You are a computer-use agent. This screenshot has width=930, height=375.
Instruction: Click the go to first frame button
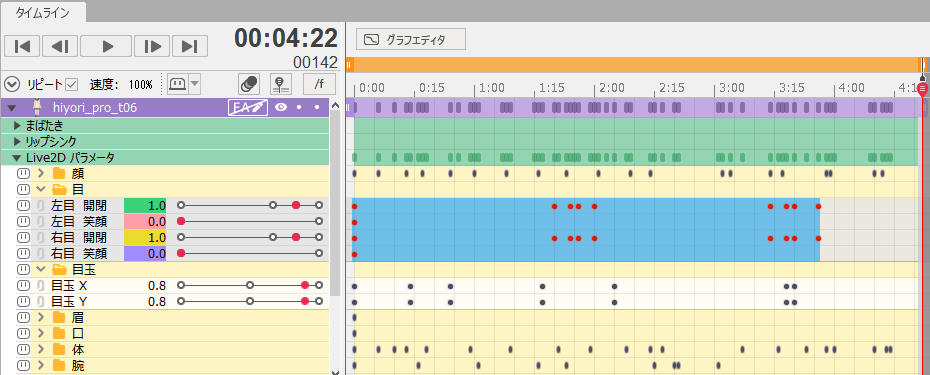(22, 46)
